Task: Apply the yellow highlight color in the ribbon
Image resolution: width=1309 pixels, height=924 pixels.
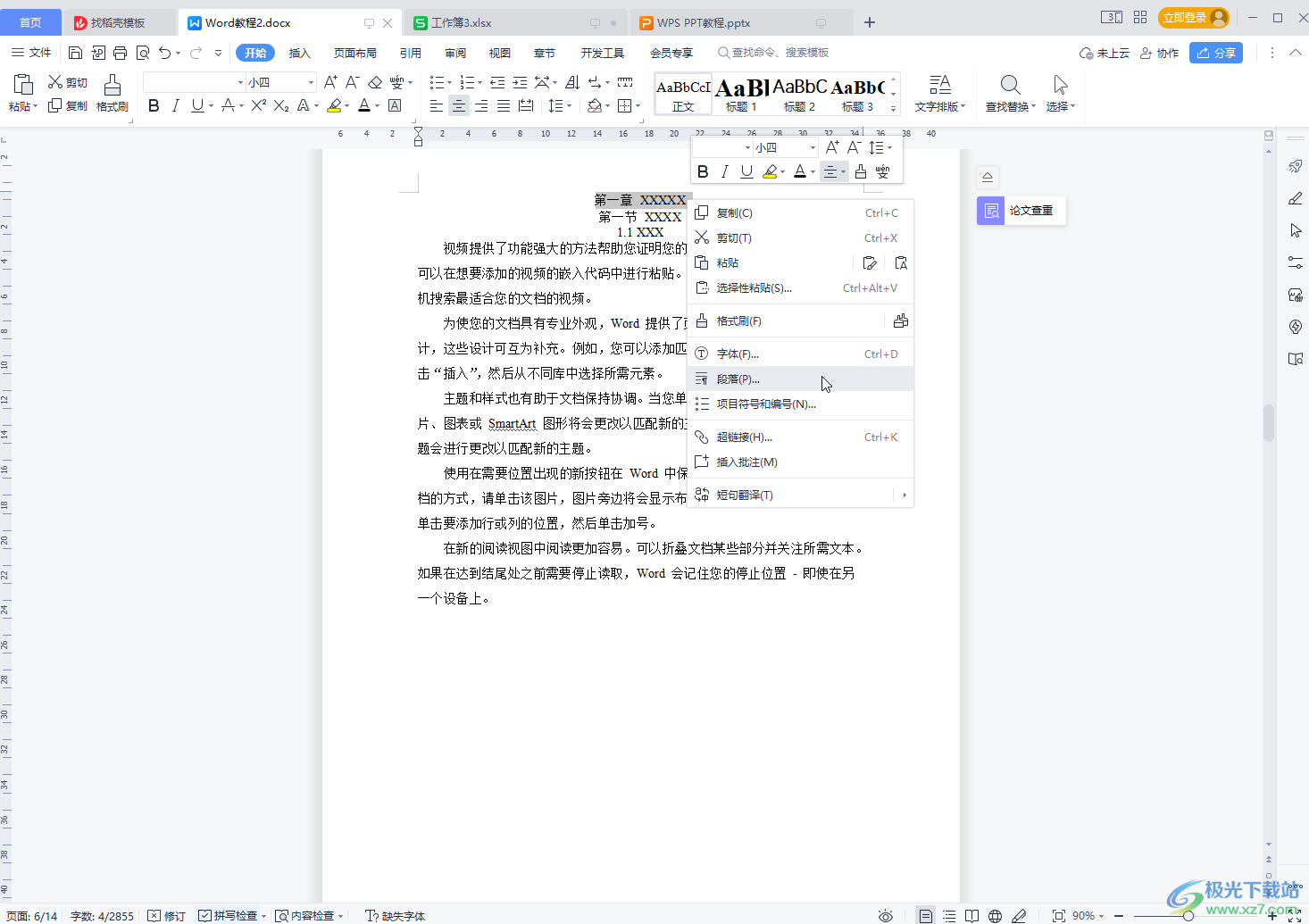Action: pos(334,105)
